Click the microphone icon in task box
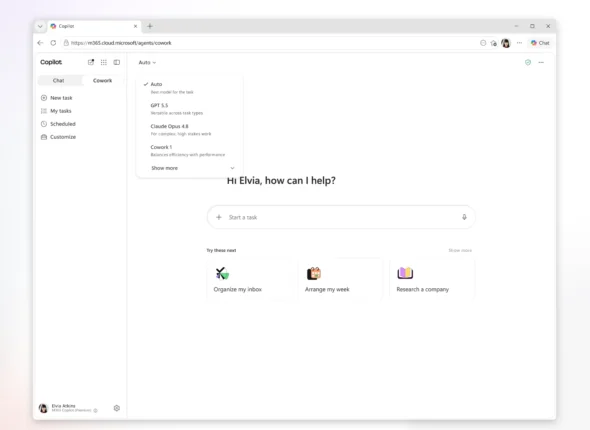This screenshot has height=430, width=590. [x=464, y=217]
